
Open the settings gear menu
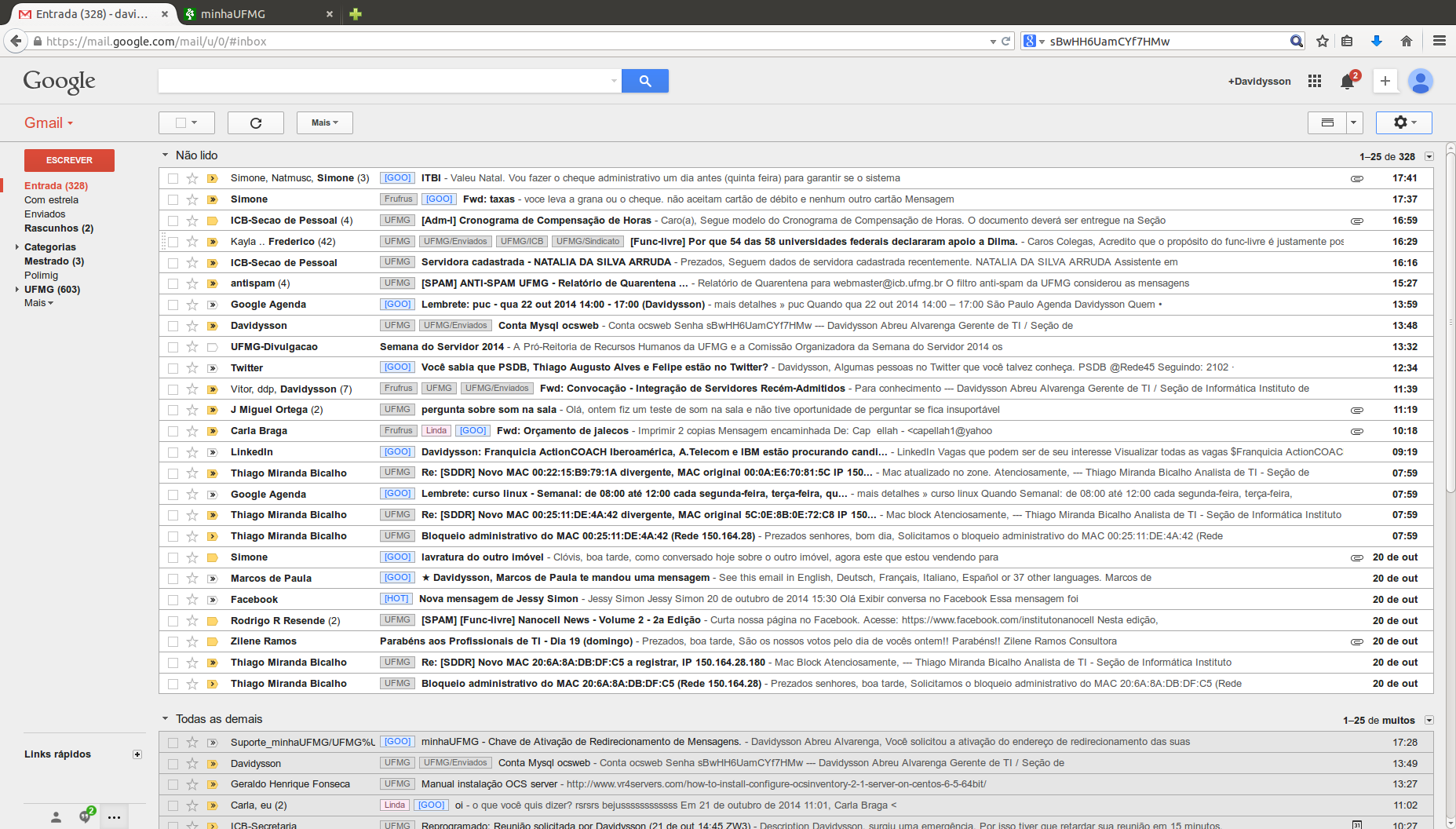(1404, 122)
